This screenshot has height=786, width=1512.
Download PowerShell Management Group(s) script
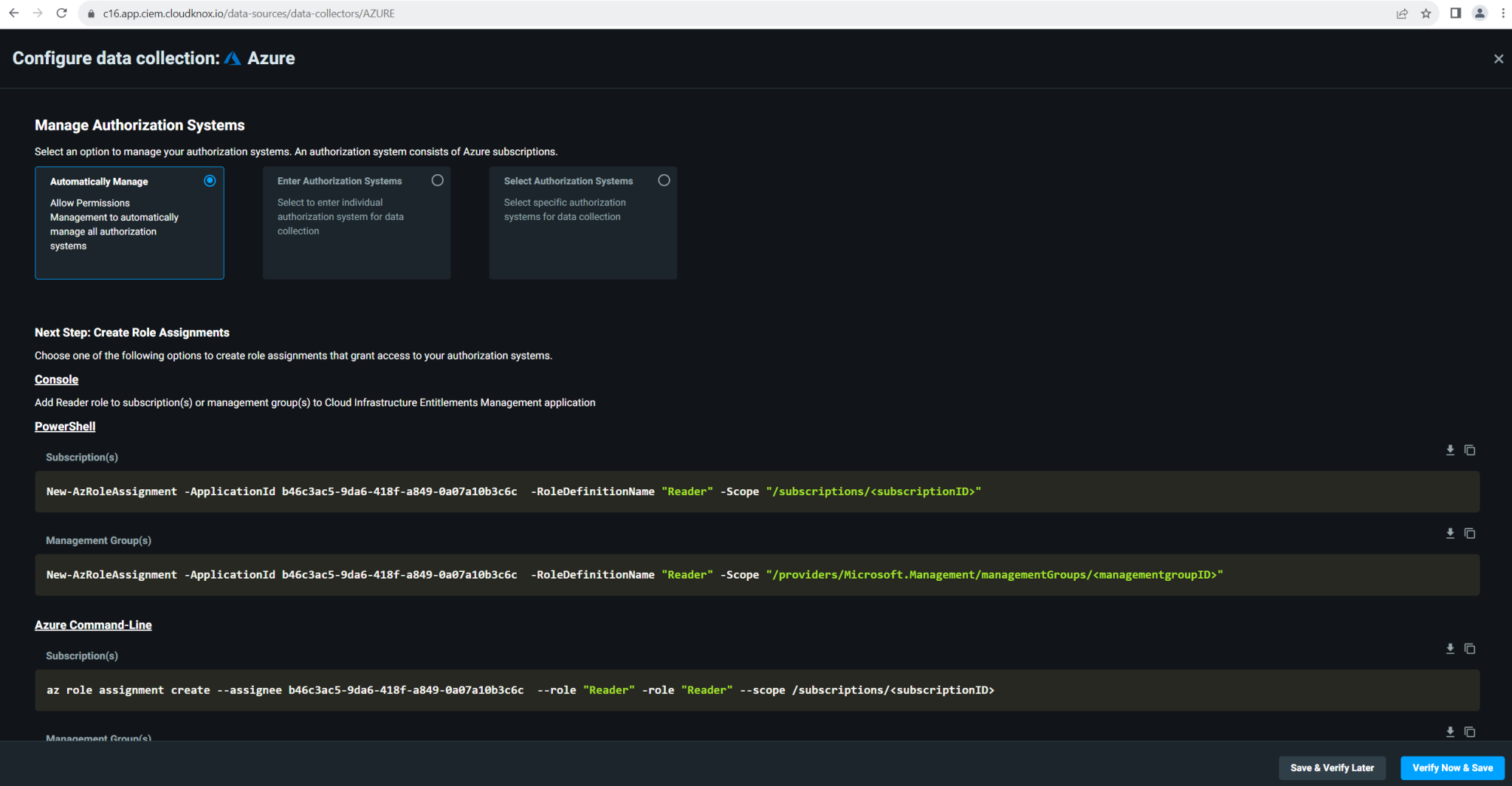point(1450,534)
